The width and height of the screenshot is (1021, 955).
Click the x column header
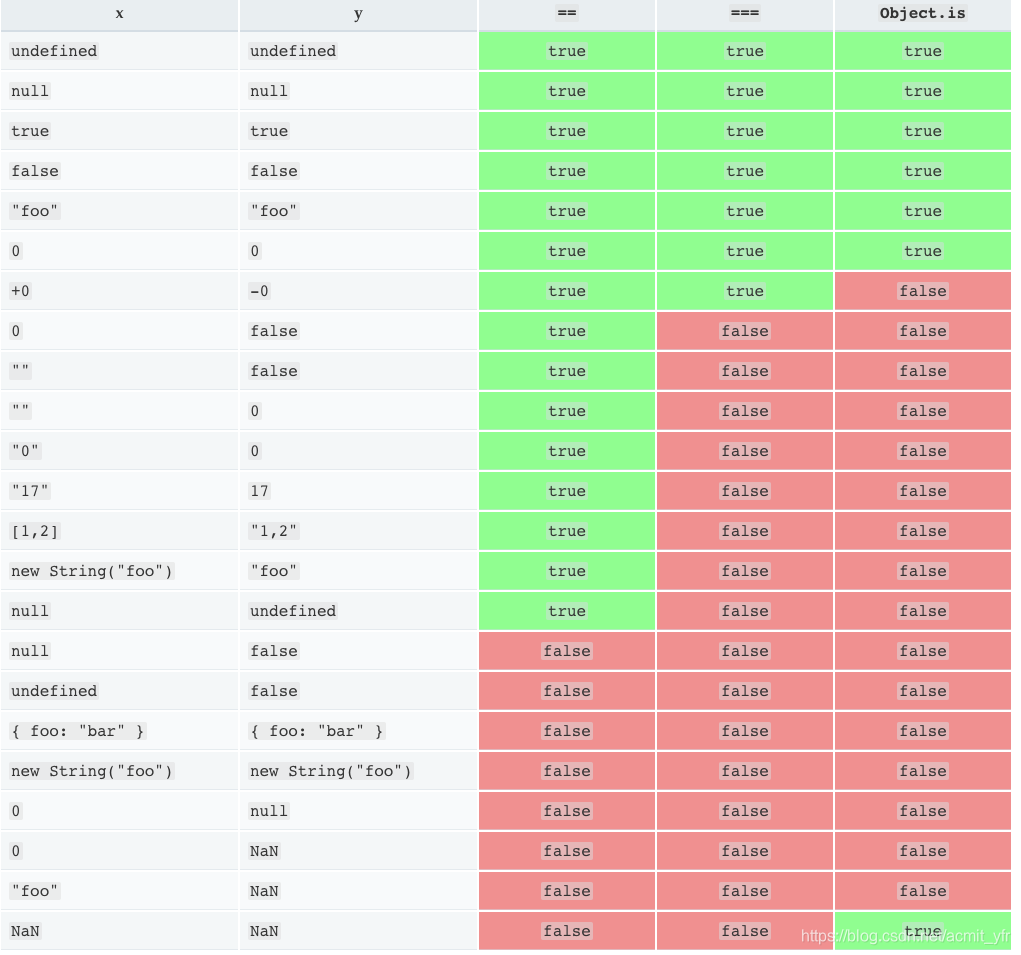[x=119, y=14]
